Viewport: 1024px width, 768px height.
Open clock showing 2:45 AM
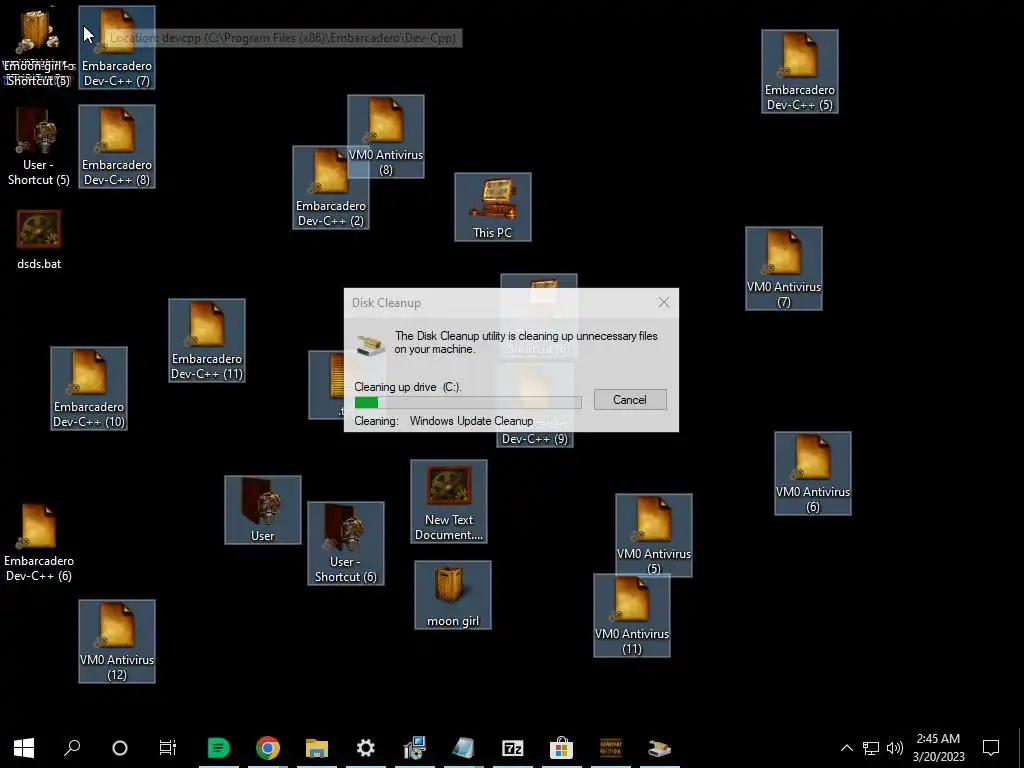click(938, 748)
